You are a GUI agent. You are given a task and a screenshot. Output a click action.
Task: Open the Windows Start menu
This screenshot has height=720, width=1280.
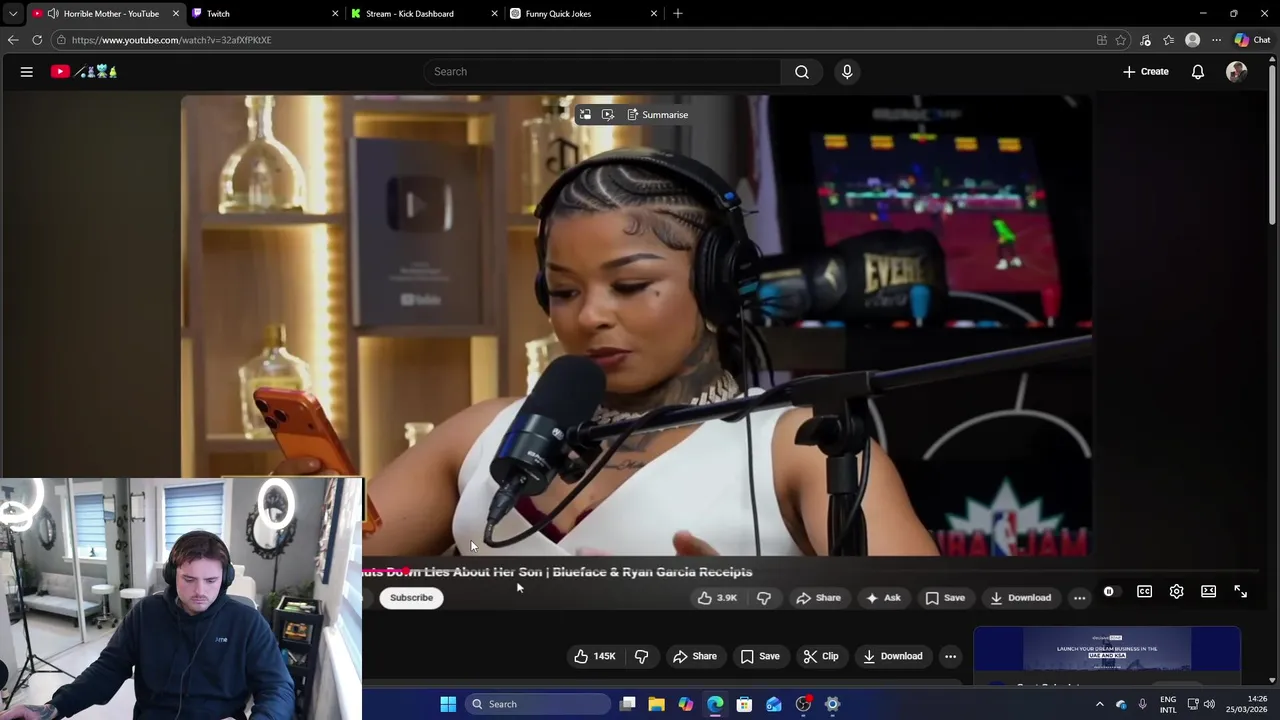click(x=448, y=704)
